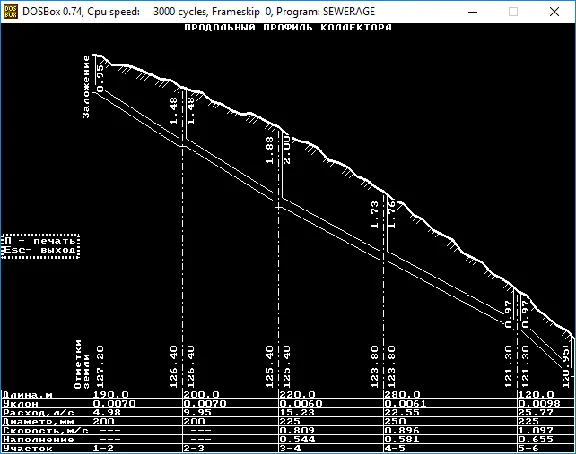Click filling value 0.581

pos(402,439)
